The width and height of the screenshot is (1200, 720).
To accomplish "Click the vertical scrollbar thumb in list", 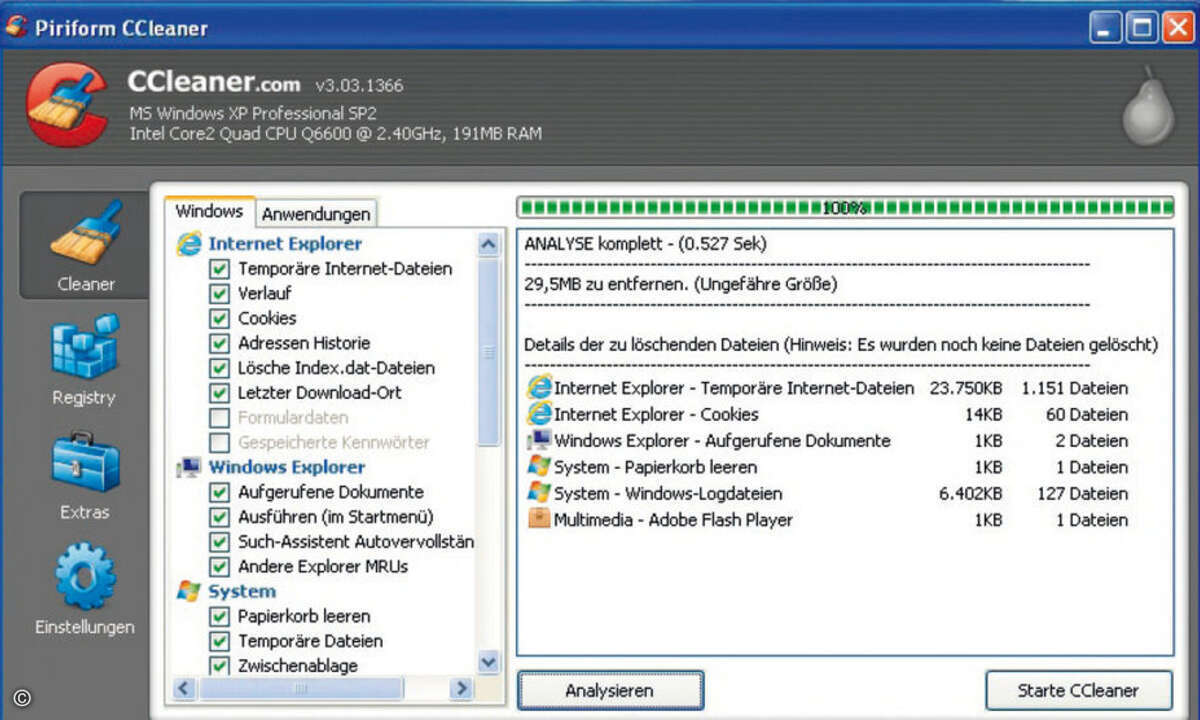I will pos(488,351).
